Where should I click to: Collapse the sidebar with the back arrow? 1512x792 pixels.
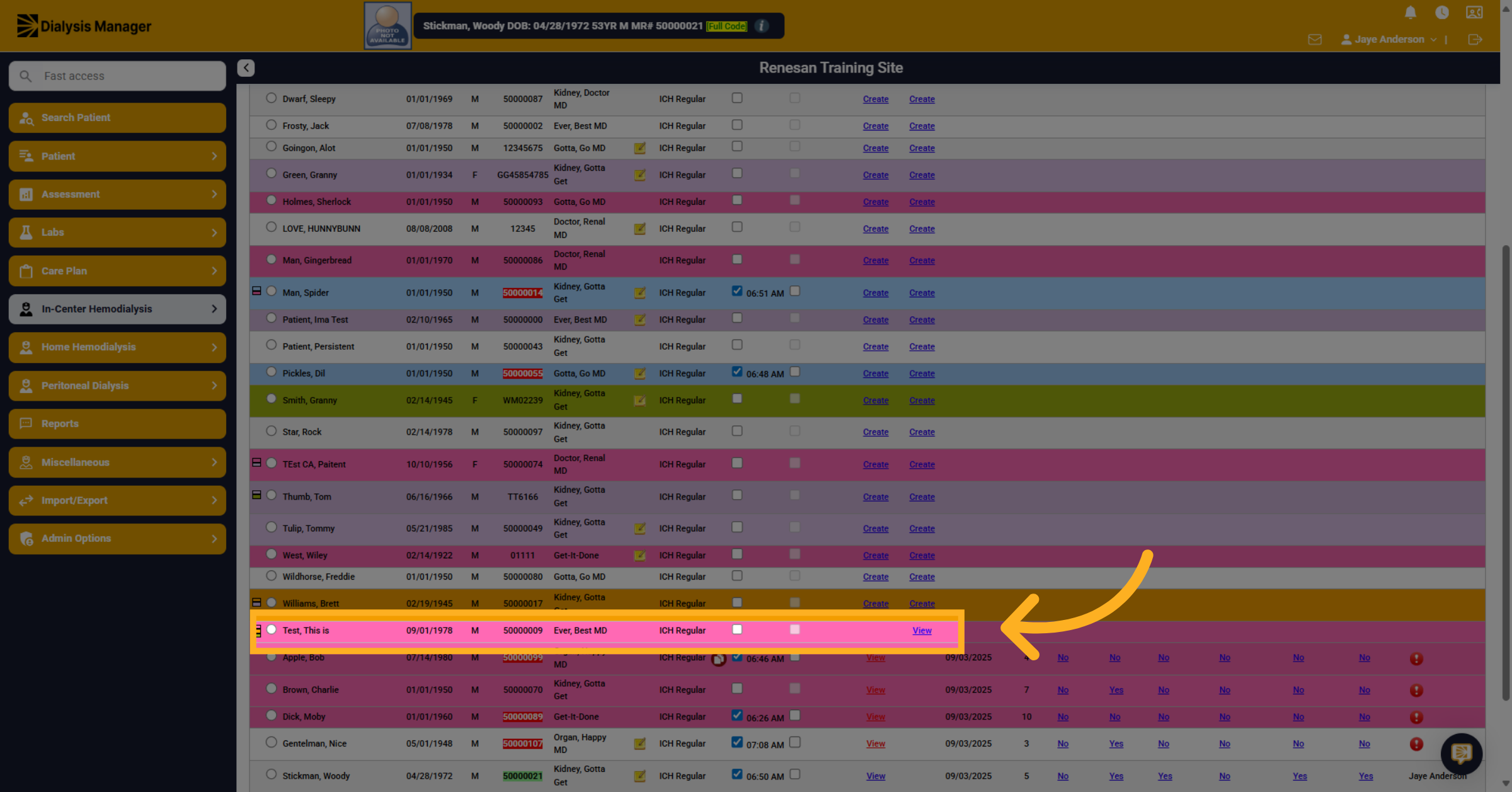246,67
